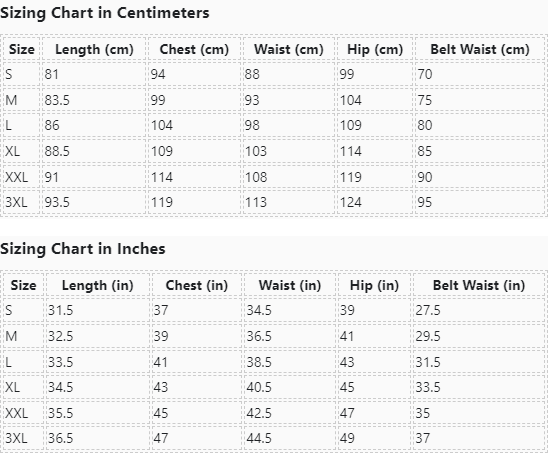Select the Waist (cm) column header

(289, 49)
